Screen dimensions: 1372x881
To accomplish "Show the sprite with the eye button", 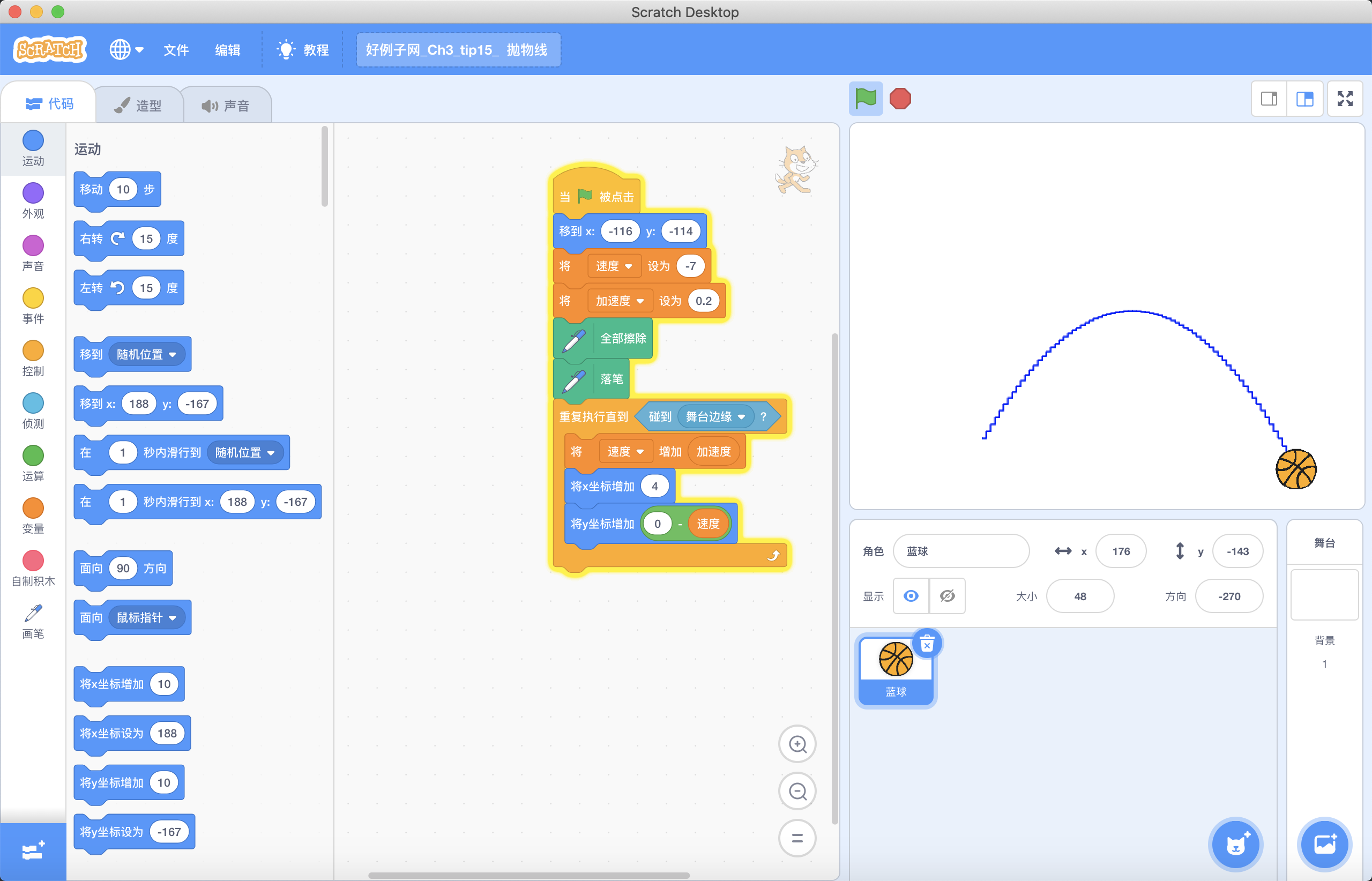I will 911,596.
